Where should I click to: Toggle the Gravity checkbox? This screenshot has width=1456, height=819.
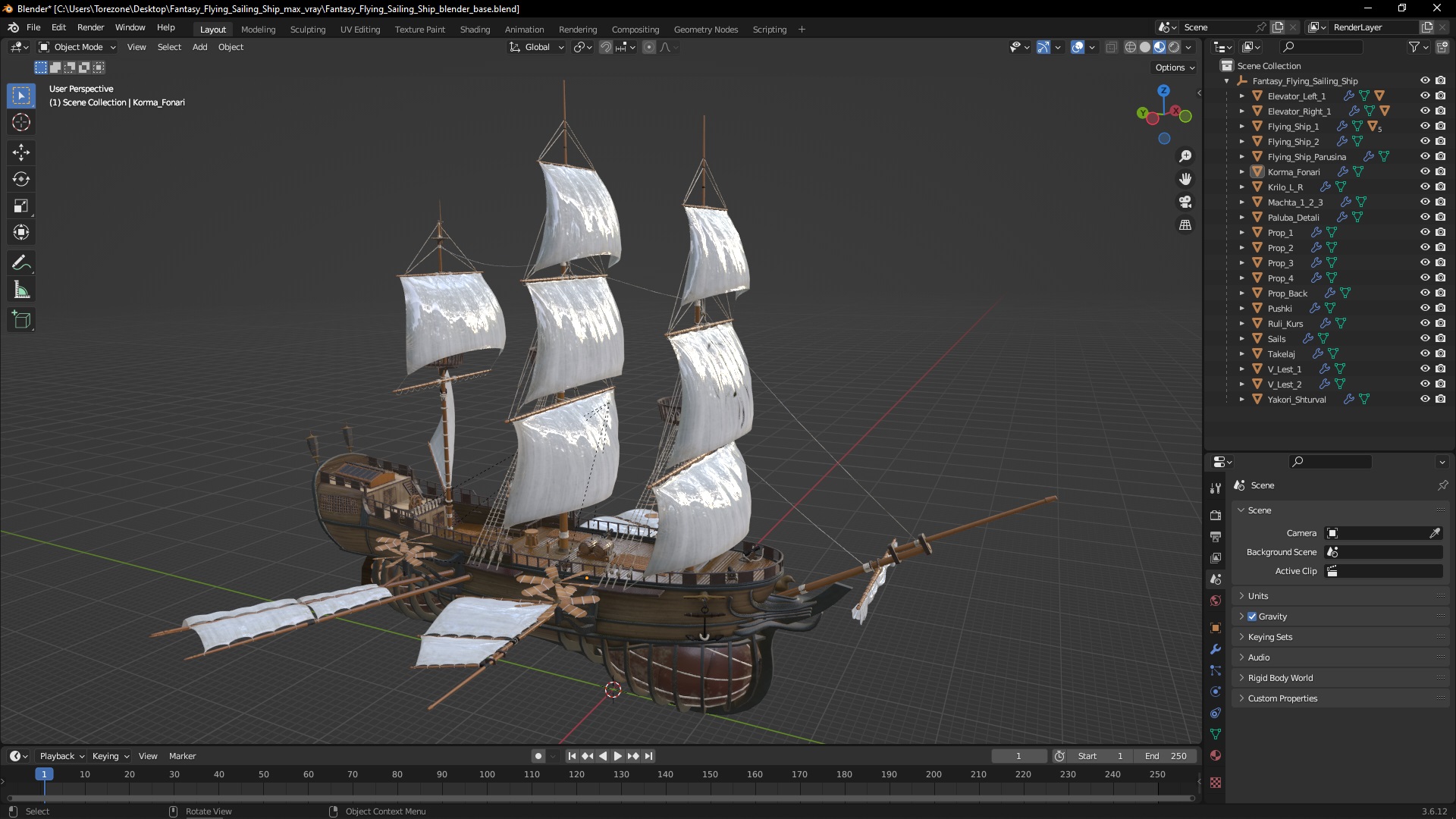1252,617
